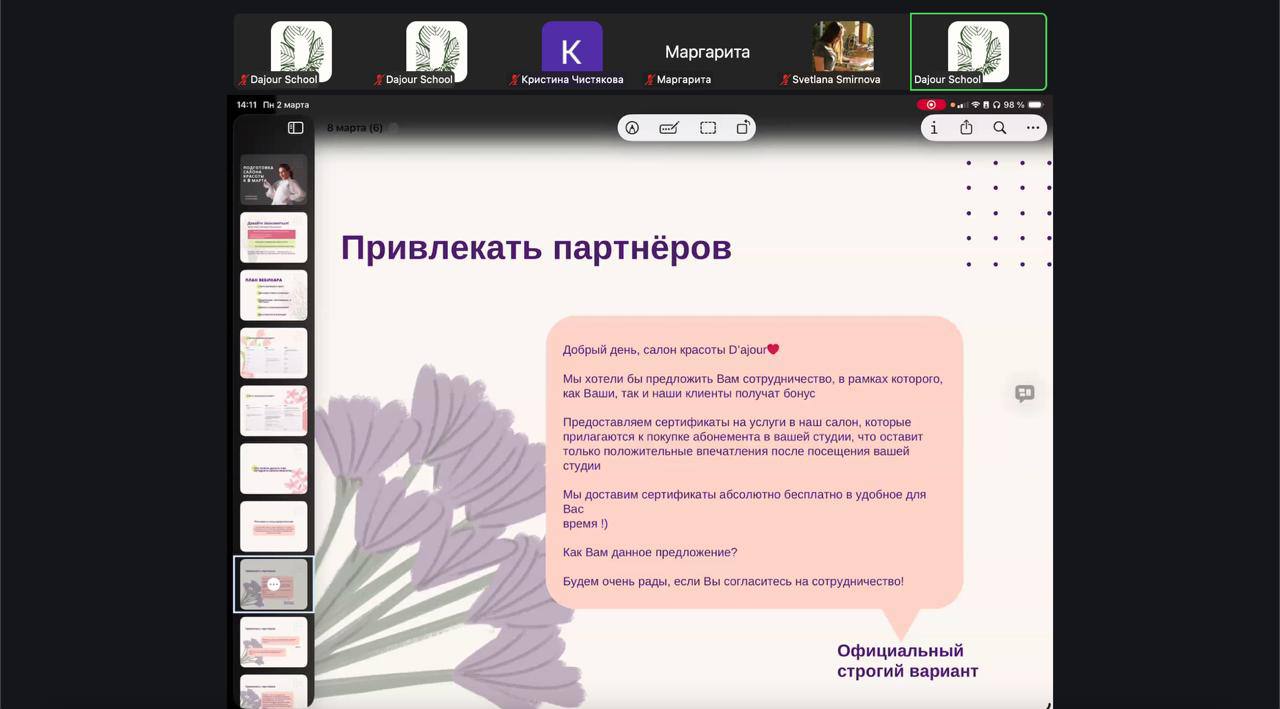Select the Markup pen tool

click(632, 128)
